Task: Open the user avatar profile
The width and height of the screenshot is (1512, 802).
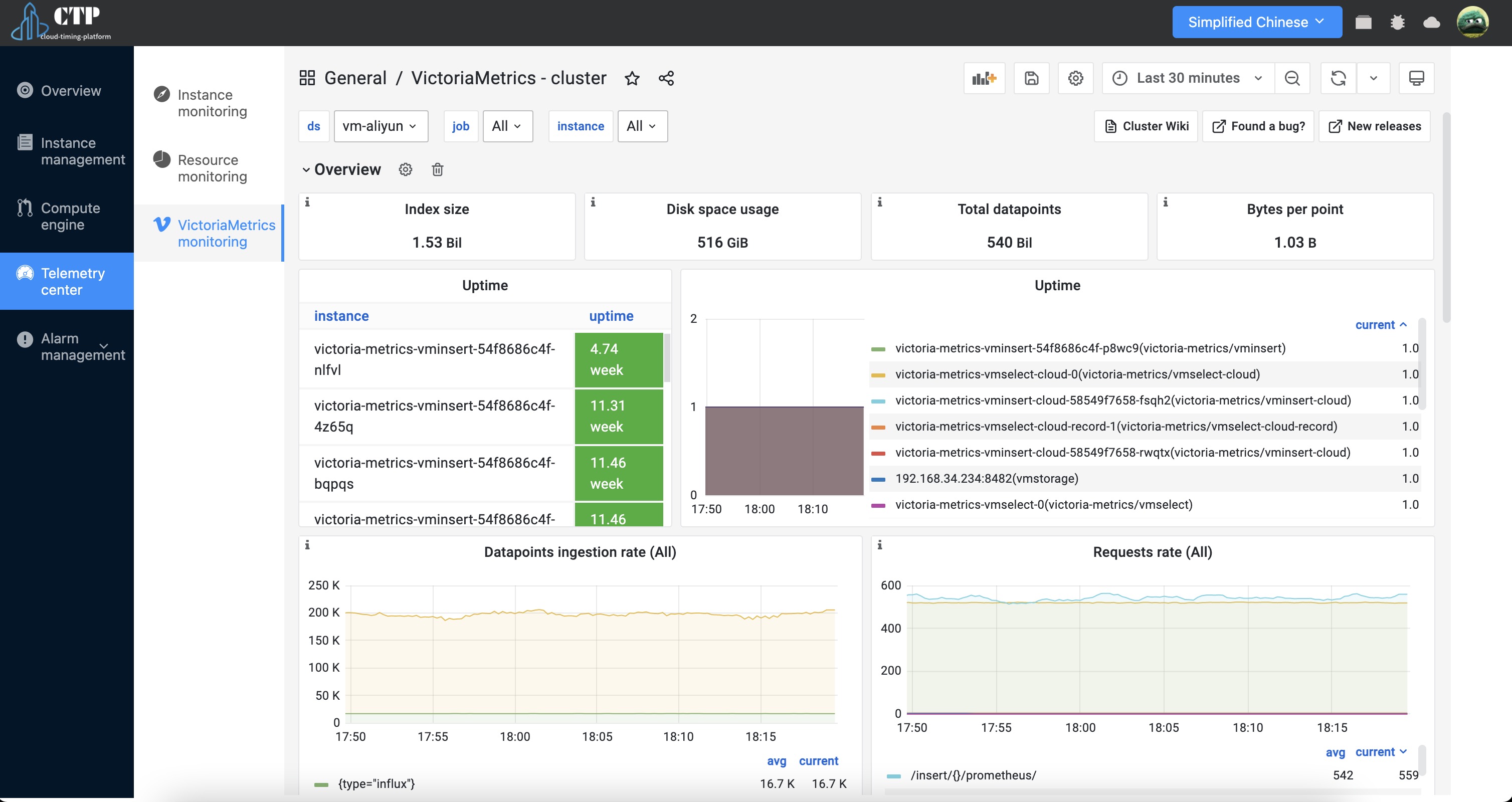Action: click(1473, 22)
